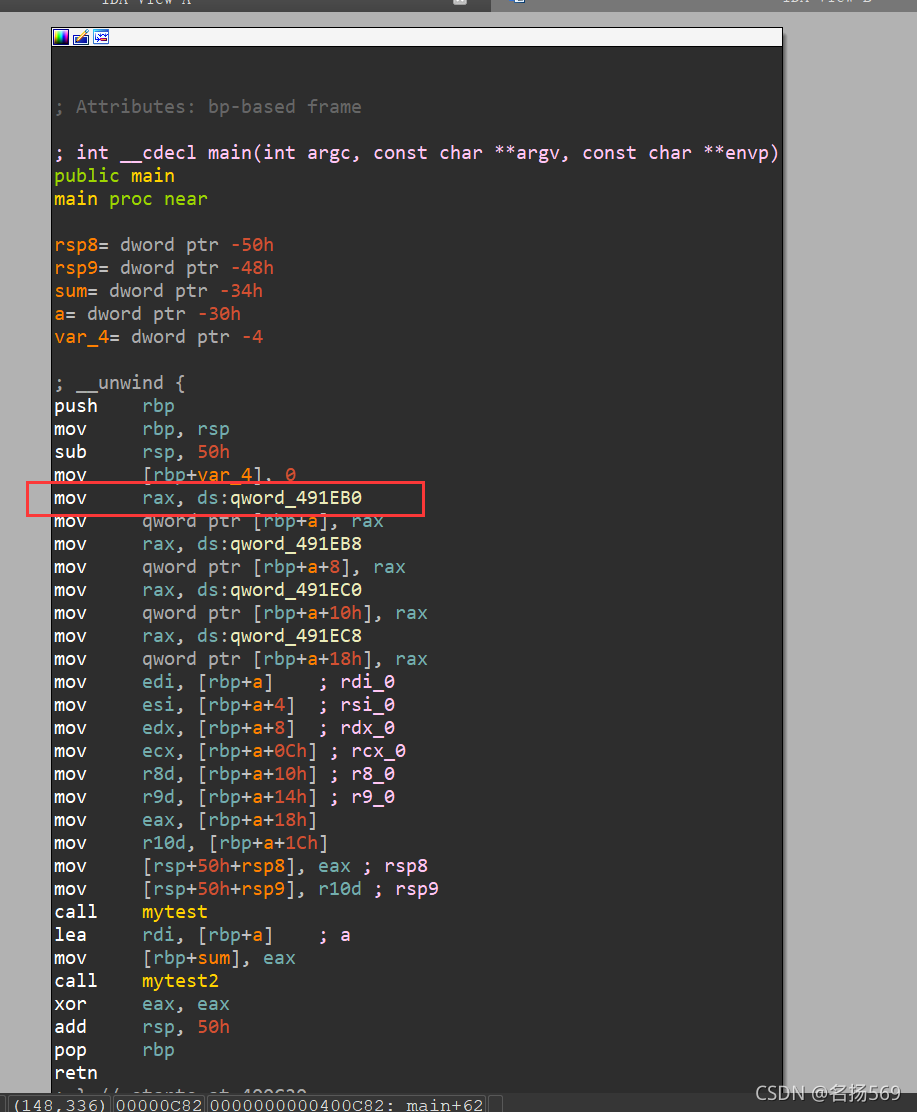Click the '; r9_0' comment

[x=362, y=798]
